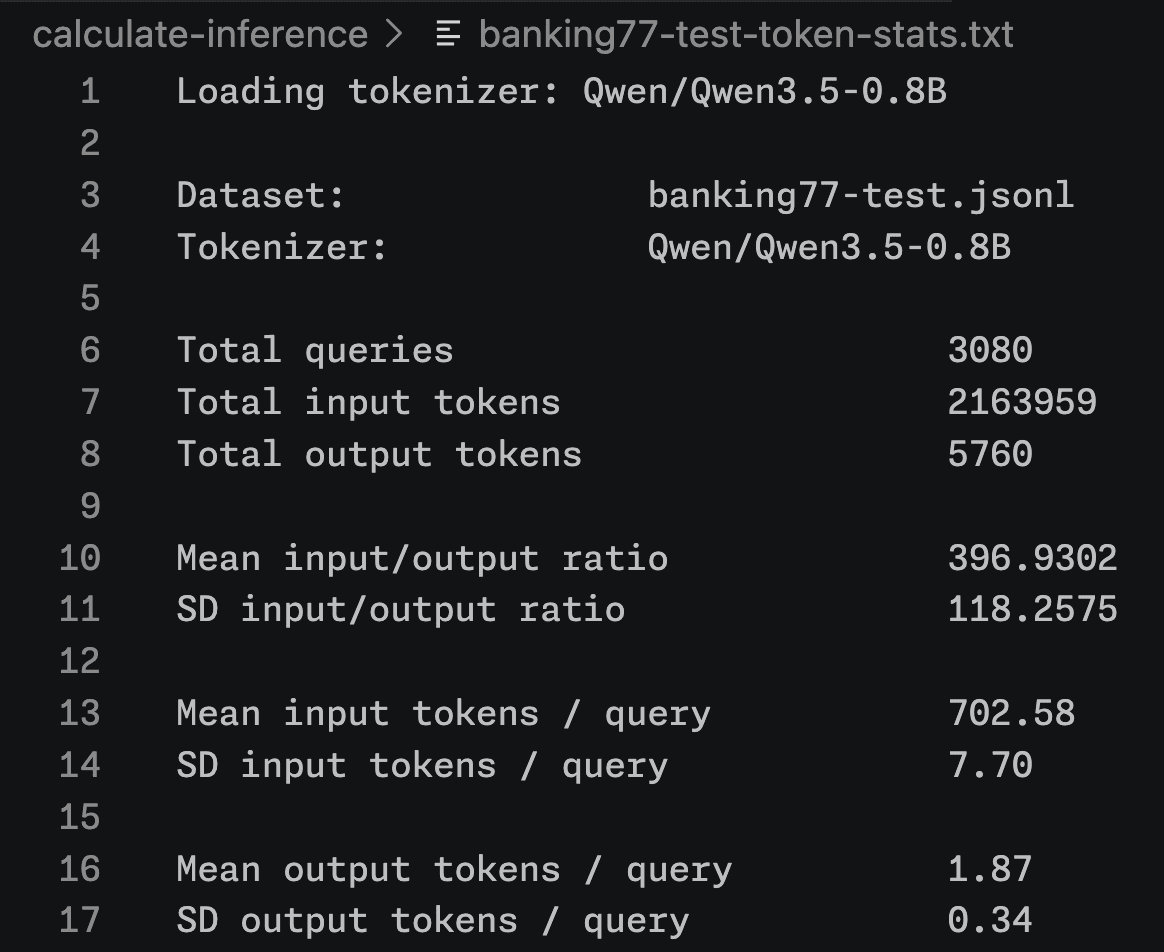Viewport: 1164px width, 952px height.
Task: Click the calculate-inference breadcrumb folder
Action: [x=200, y=34]
